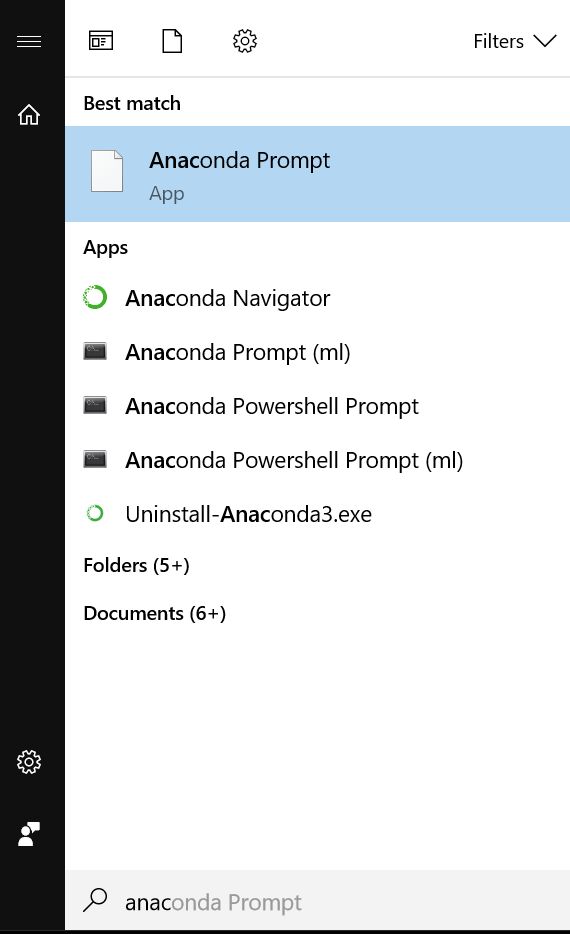
Task: Click the feedback person icon
Action: point(29,834)
